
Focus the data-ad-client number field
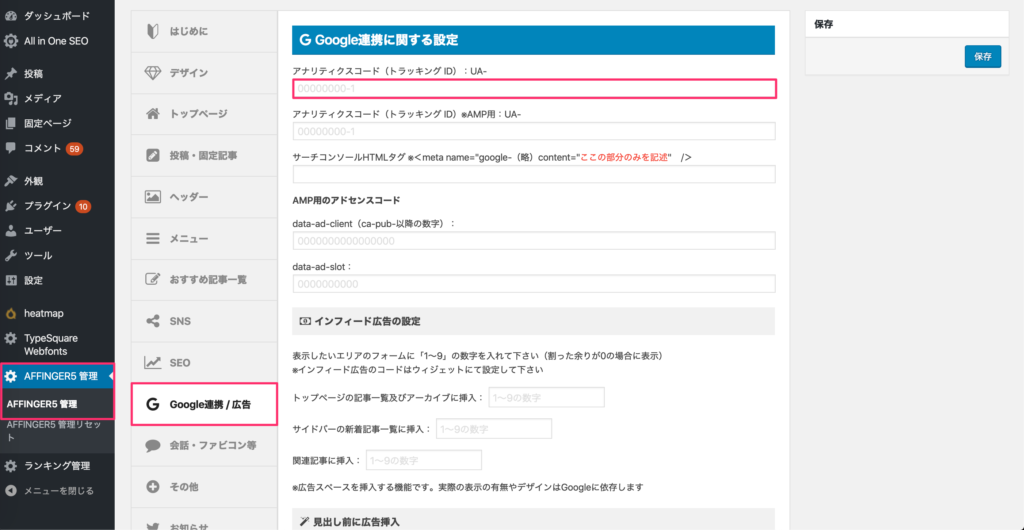(534, 241)
